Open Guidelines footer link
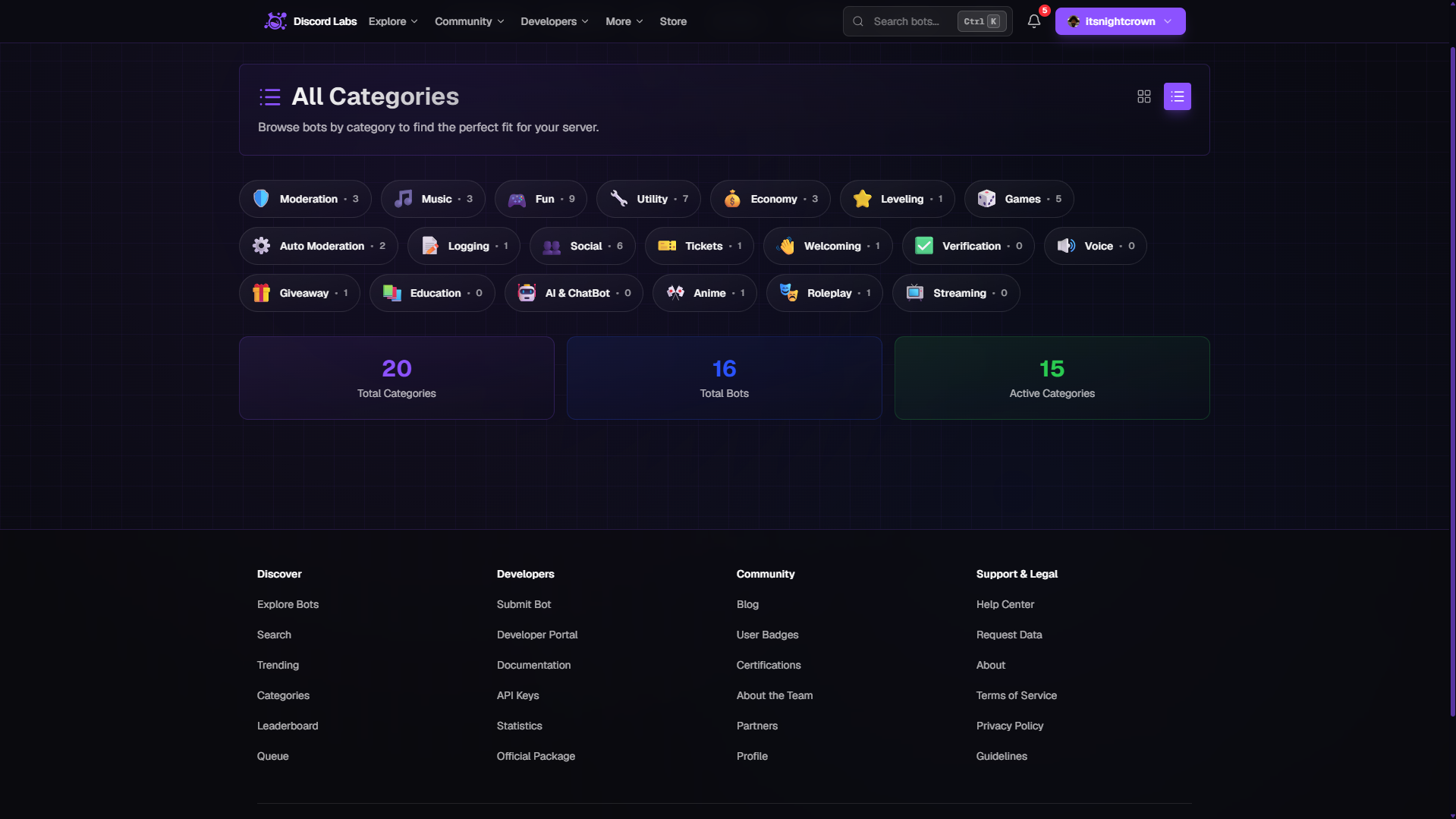 tap(1002, 756)
